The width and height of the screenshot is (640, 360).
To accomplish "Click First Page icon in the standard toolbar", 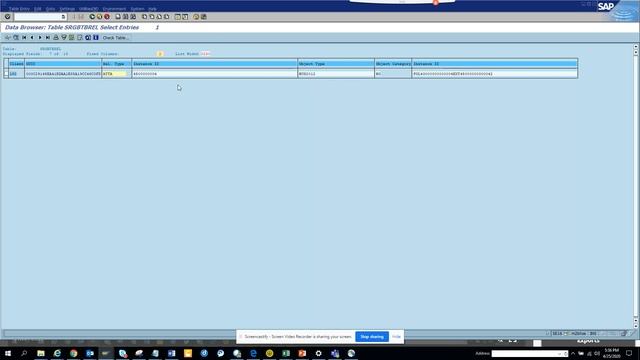I will point(144,17).
